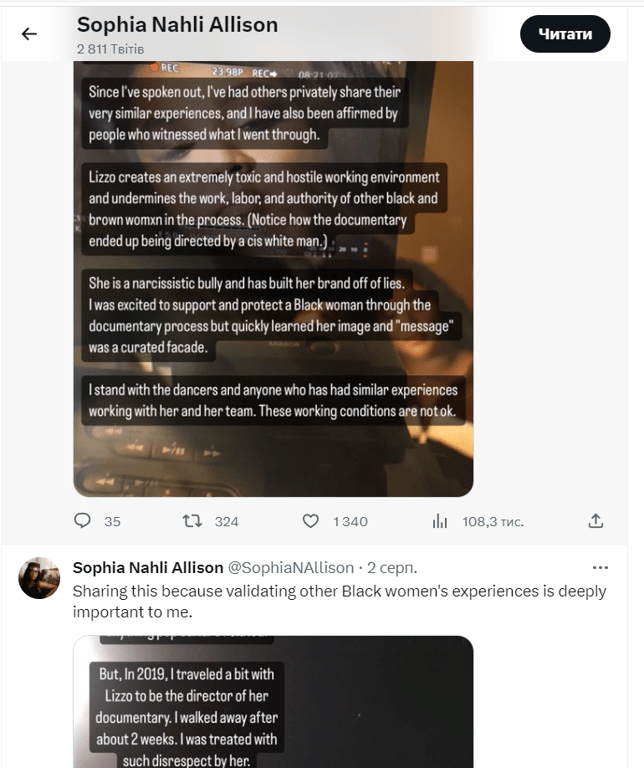644x768 pixels.
Task: Click the 1 340 likes count
Action: coord(350,521)
